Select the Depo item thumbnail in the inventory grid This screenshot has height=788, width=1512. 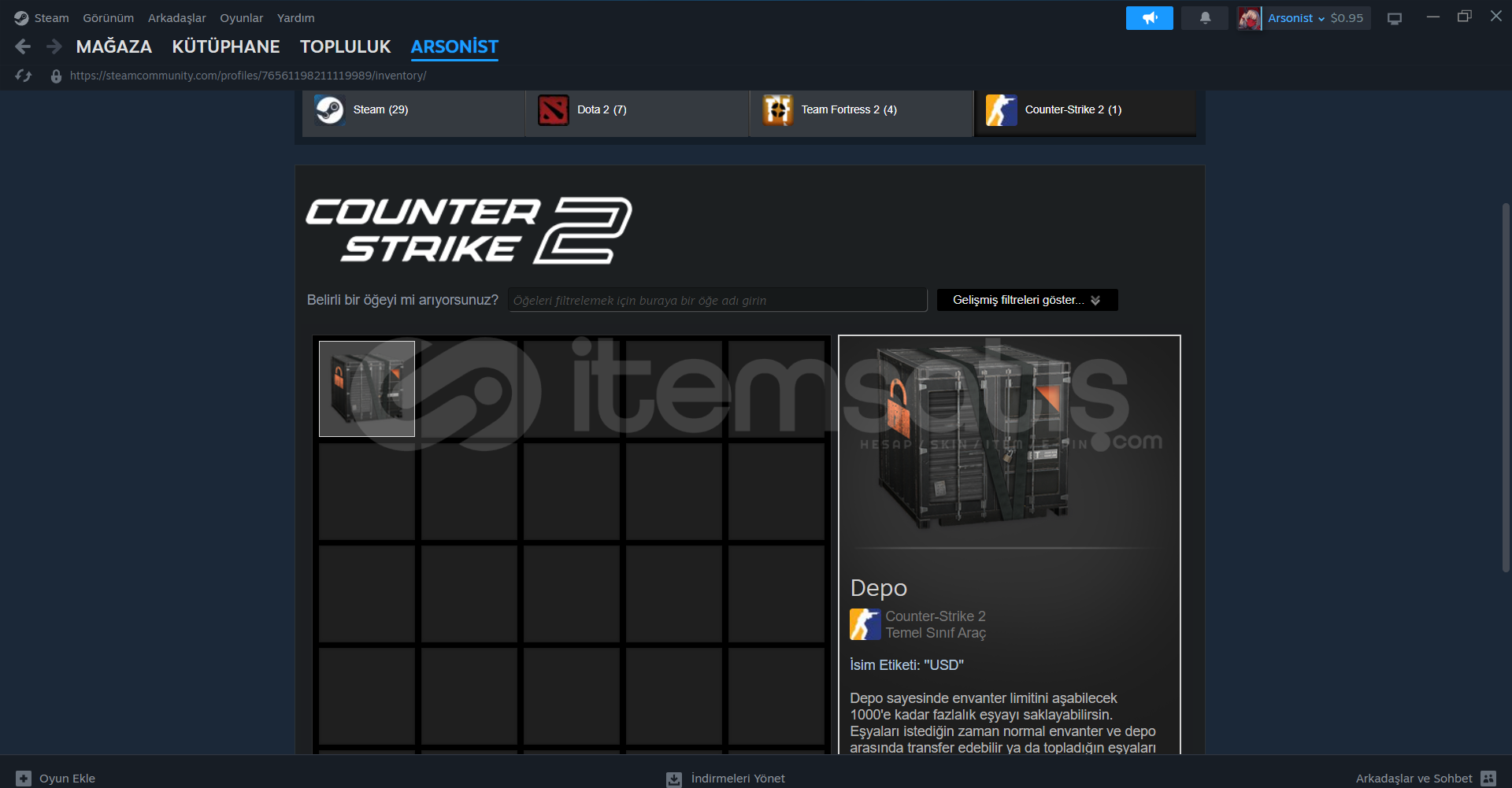pyautogui.click(x=367, y=389)
